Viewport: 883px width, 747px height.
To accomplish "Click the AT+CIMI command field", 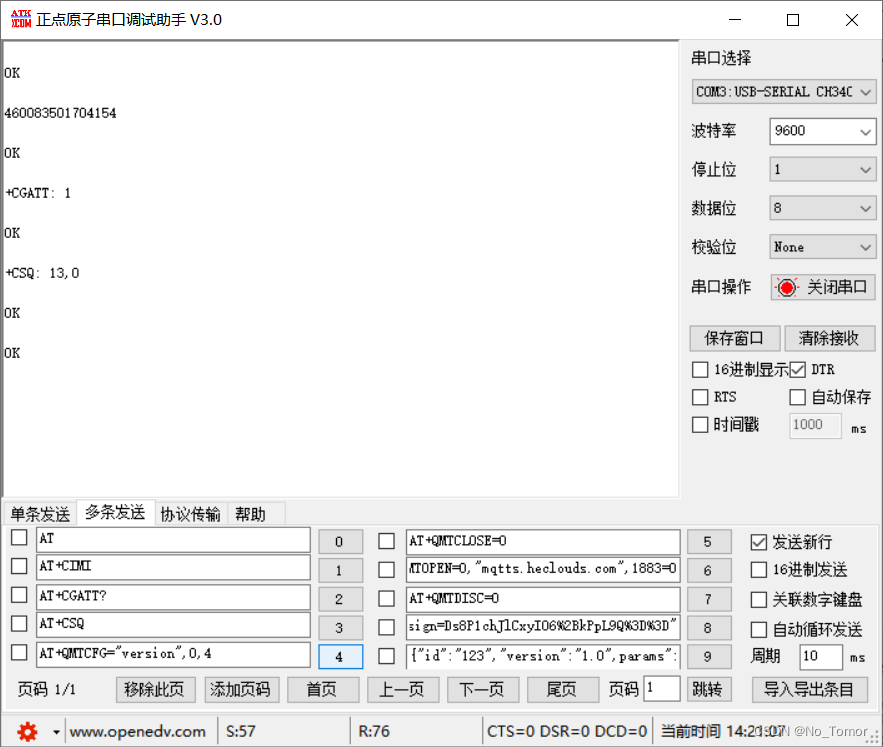I will pos(173,567).
